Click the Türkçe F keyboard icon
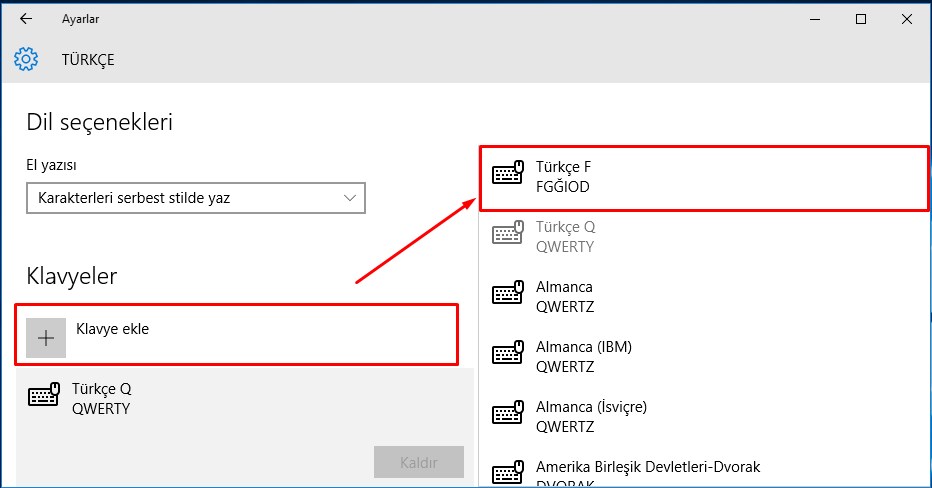Screen dimensions: 932x488 tap(508, 175)
